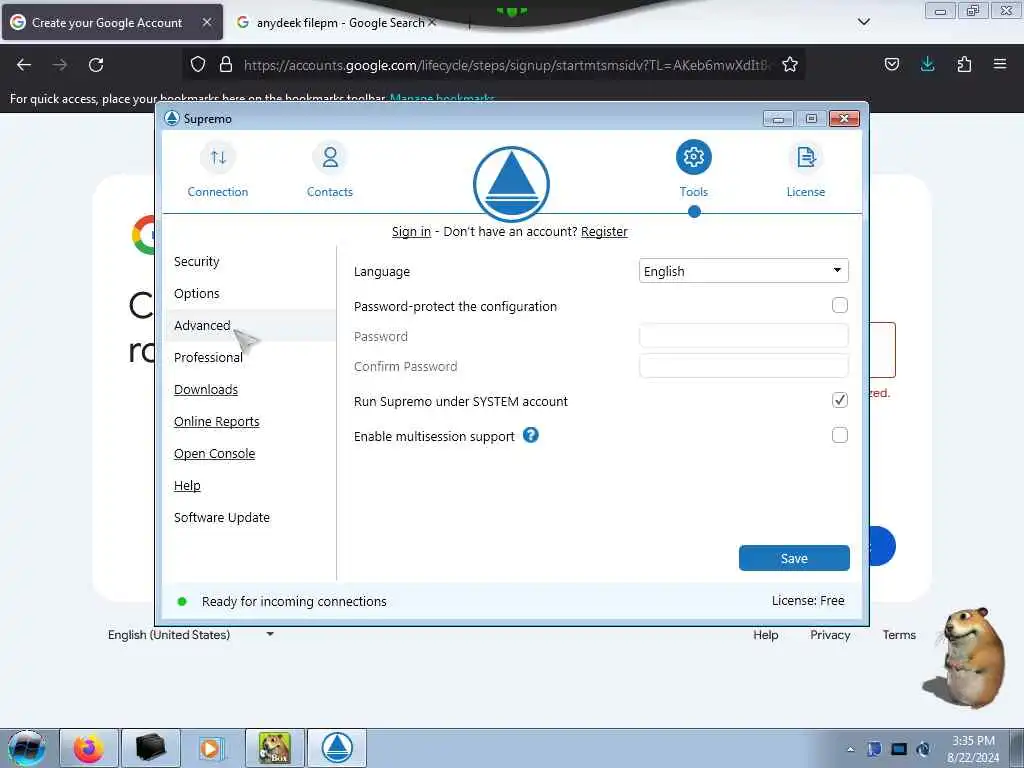1024x768 pixels.
Task: Open Firefox from the taskbar
Action: pos(89,748)
